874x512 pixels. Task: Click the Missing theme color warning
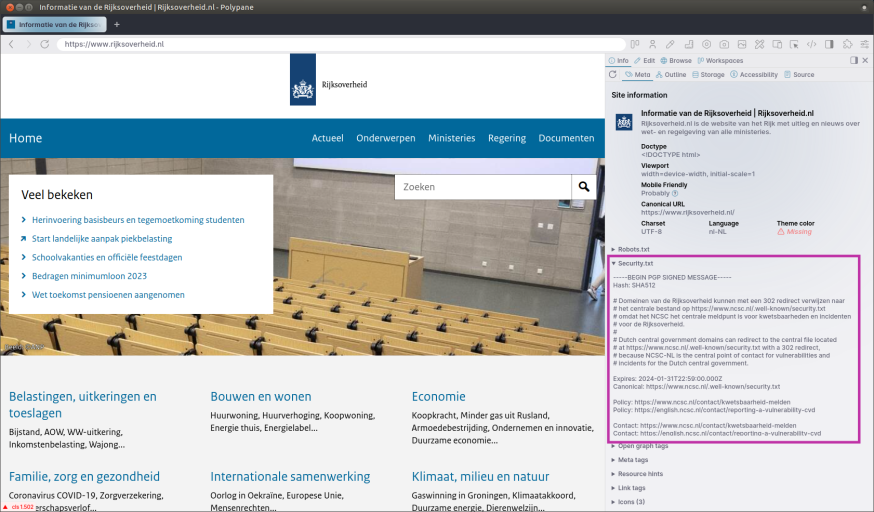pyautogui.click(x=794, y=232)
